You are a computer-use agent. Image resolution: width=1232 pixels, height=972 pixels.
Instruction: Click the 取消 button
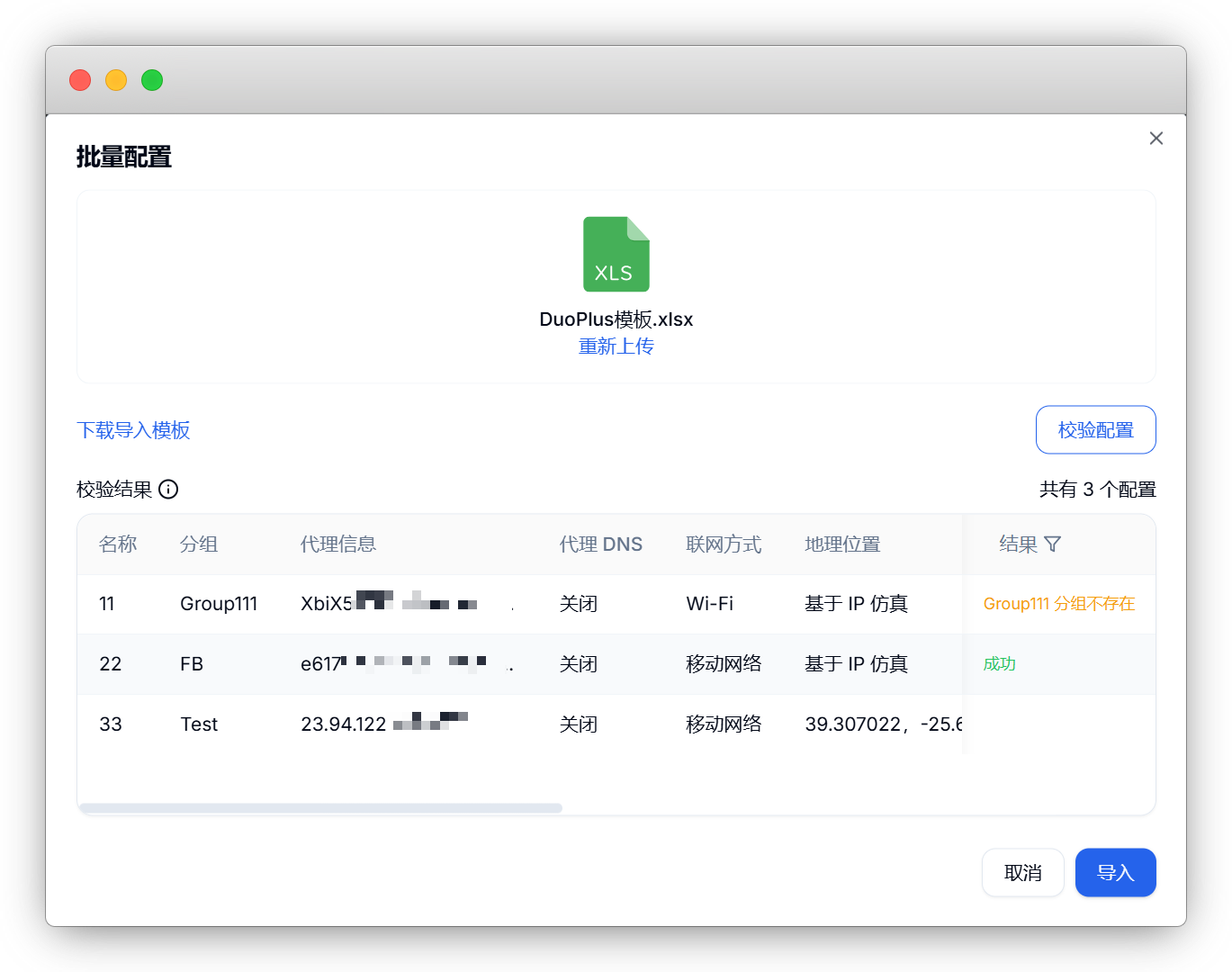coord(1022,872)
